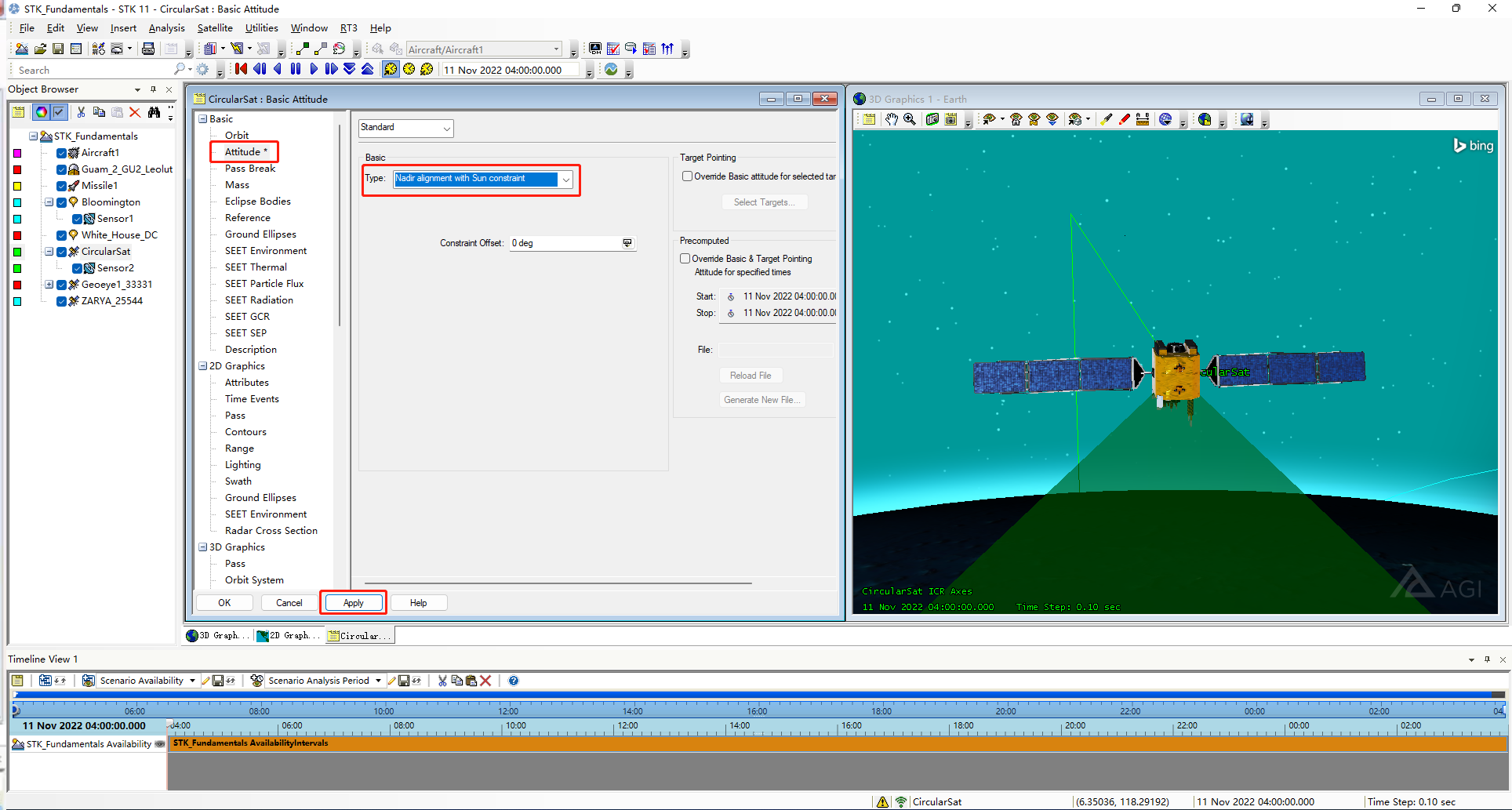Open the Analysis menu
Screen dimensions: 1512x810
tap(167, 27)
